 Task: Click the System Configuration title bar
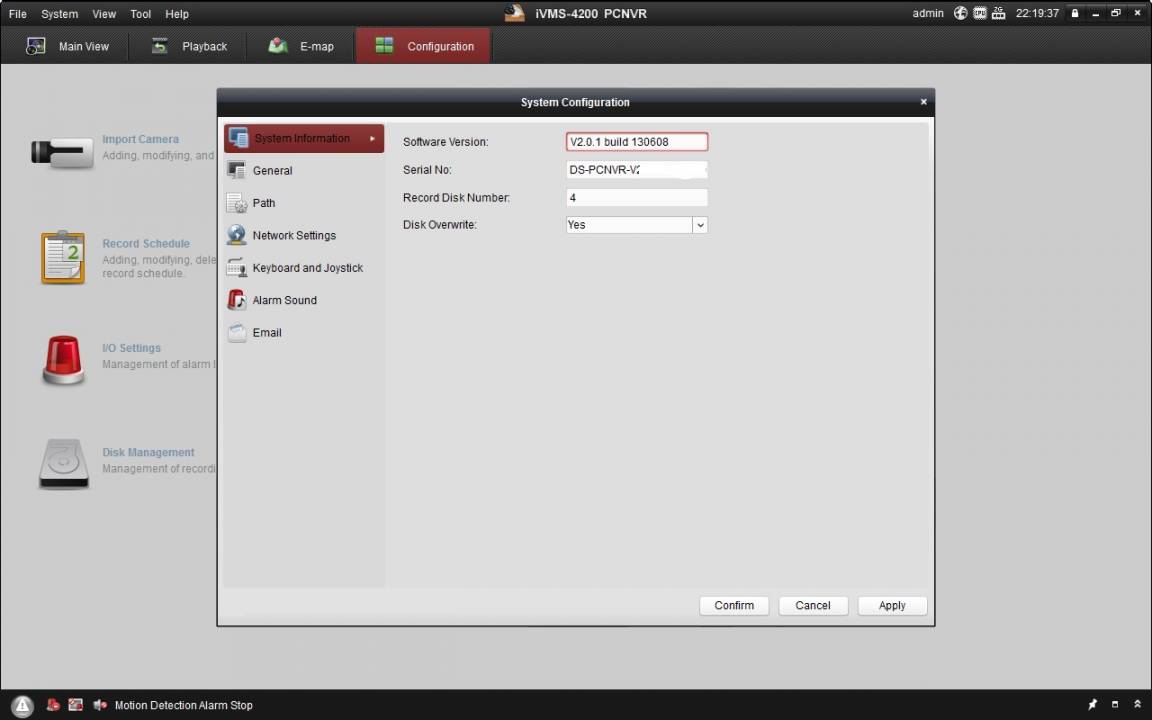pos(575,102)
